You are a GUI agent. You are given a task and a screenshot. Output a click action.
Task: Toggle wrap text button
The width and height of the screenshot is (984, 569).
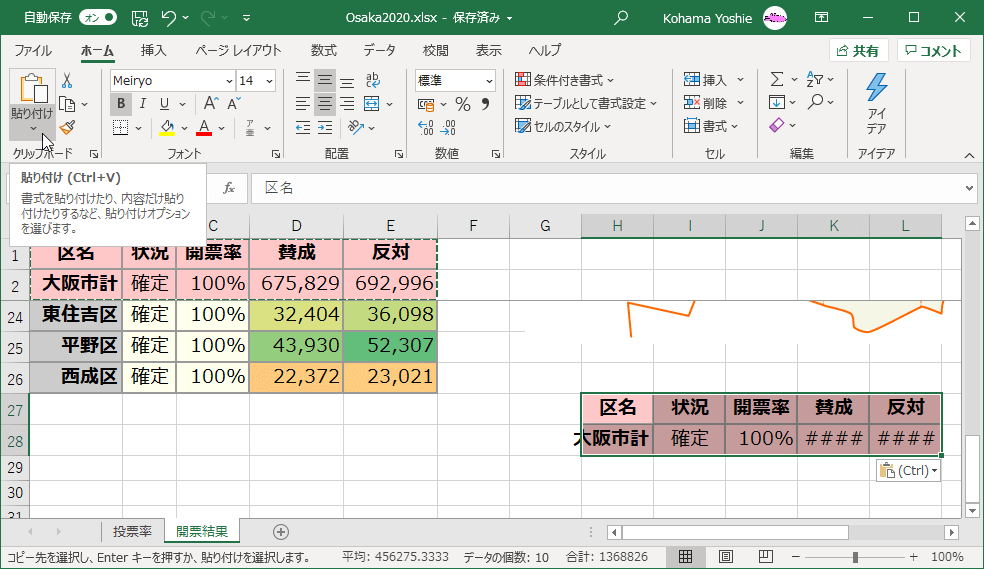click(x=373, y=80)
